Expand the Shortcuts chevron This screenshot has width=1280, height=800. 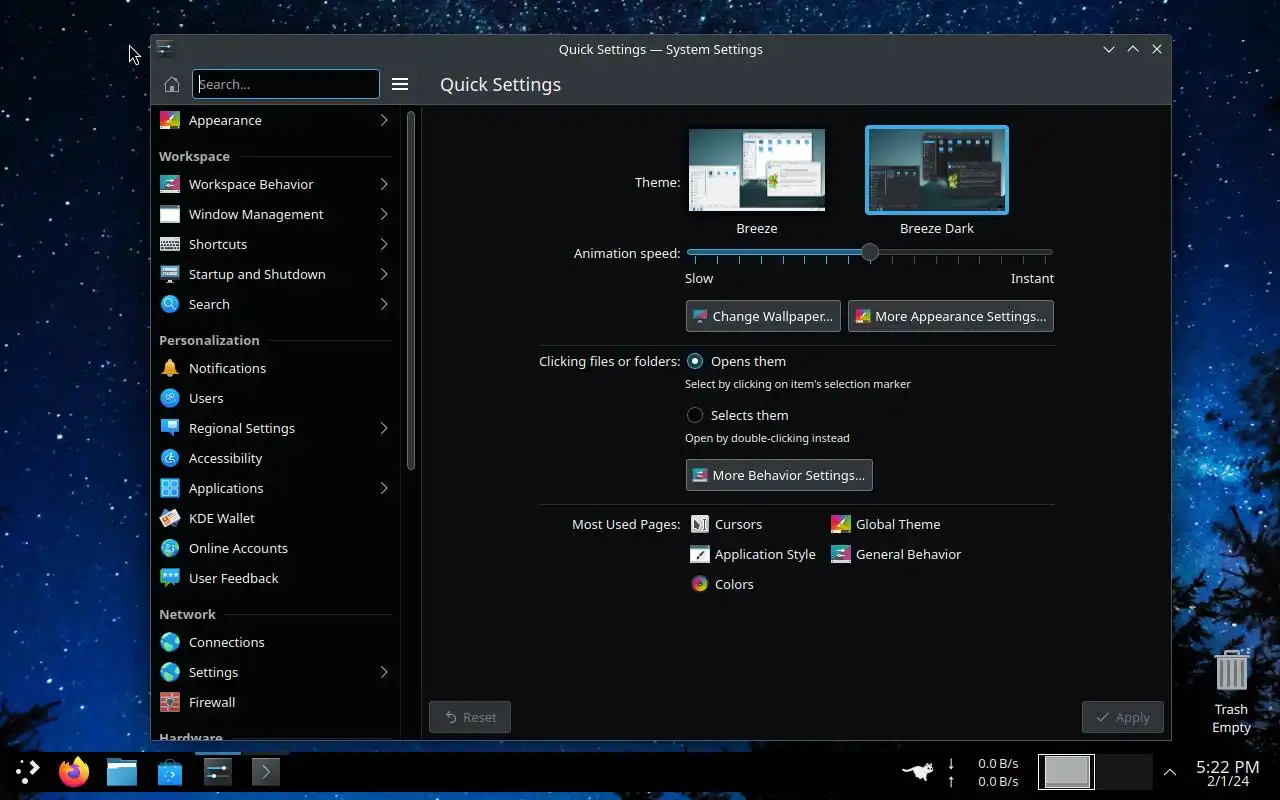(384, 244)
